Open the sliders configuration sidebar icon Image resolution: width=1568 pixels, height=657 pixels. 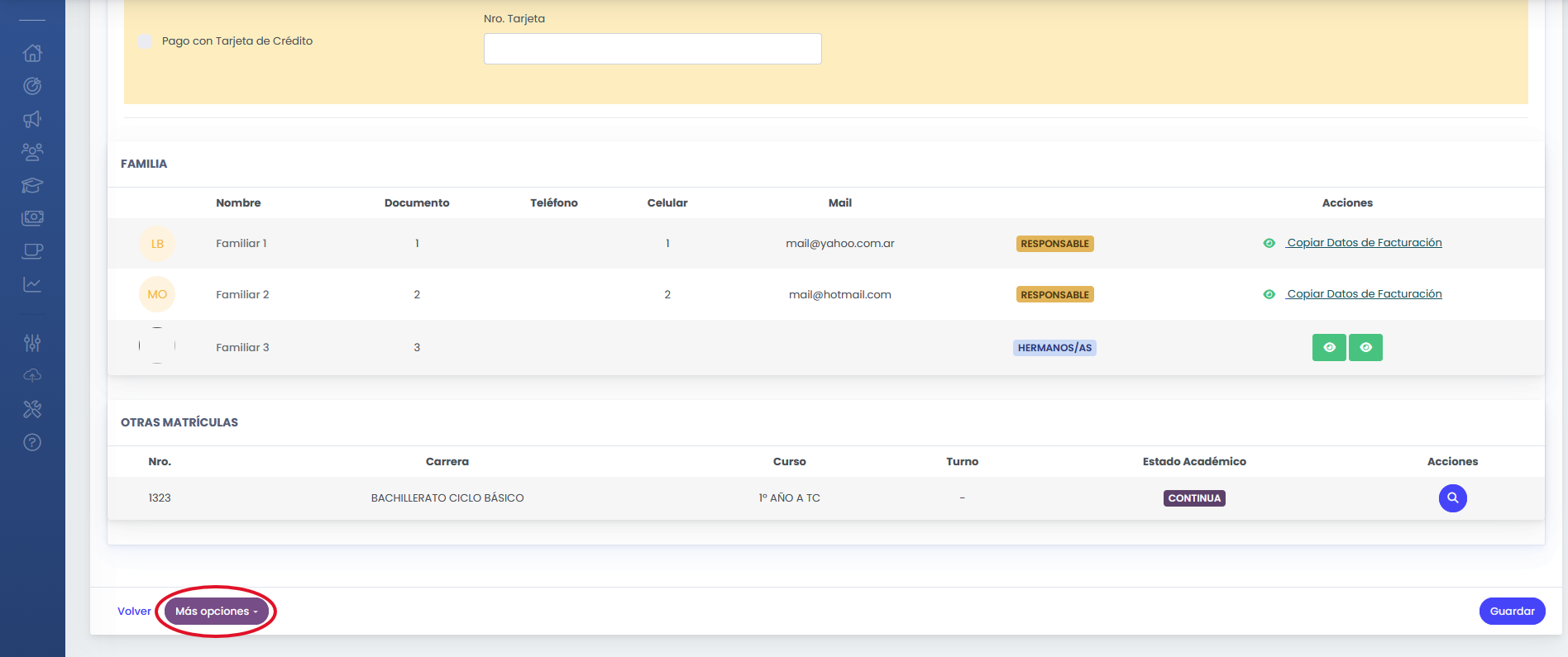(32, 343)
